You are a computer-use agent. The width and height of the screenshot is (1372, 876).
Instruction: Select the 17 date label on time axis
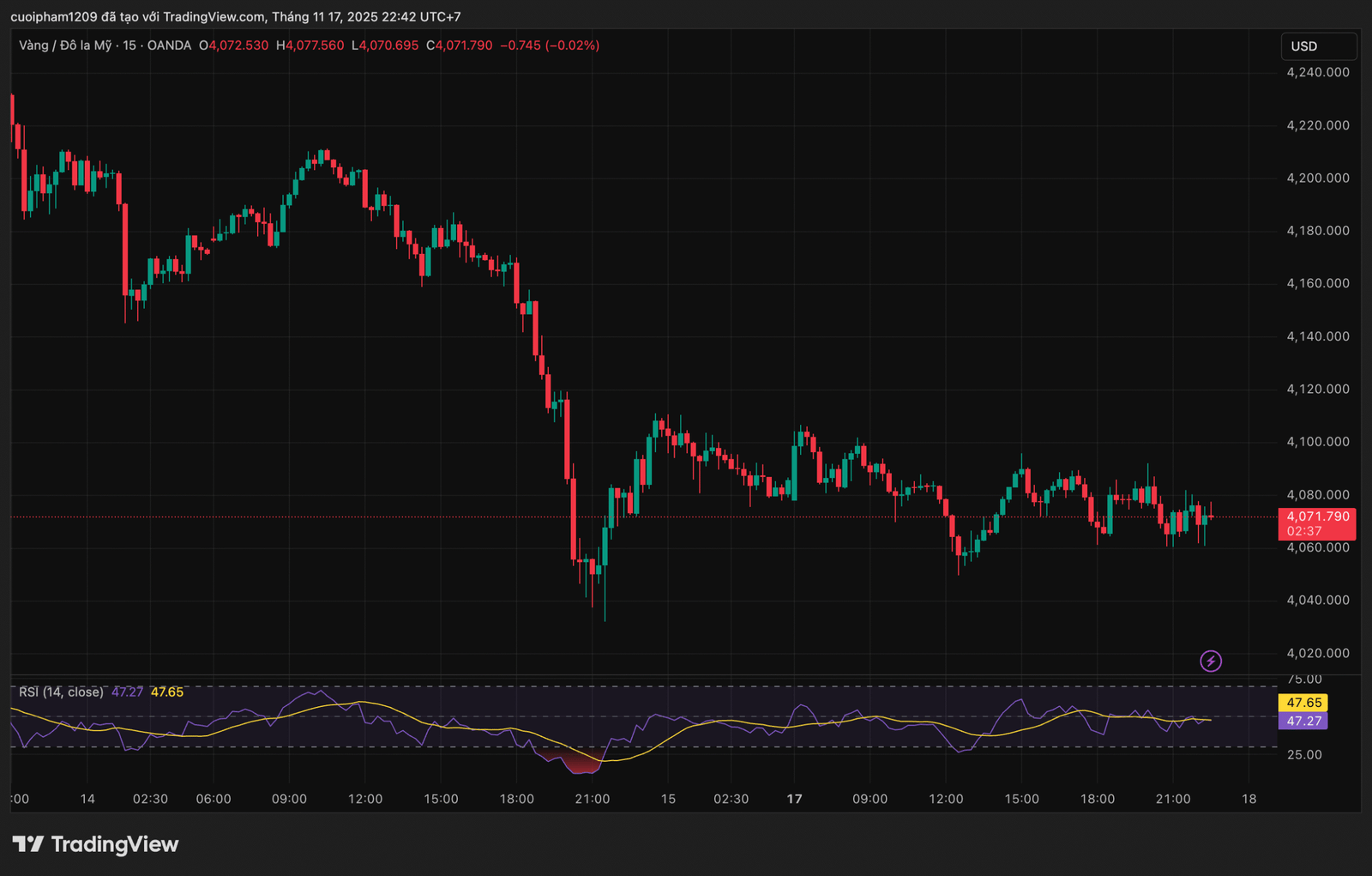tap(793, 798)
